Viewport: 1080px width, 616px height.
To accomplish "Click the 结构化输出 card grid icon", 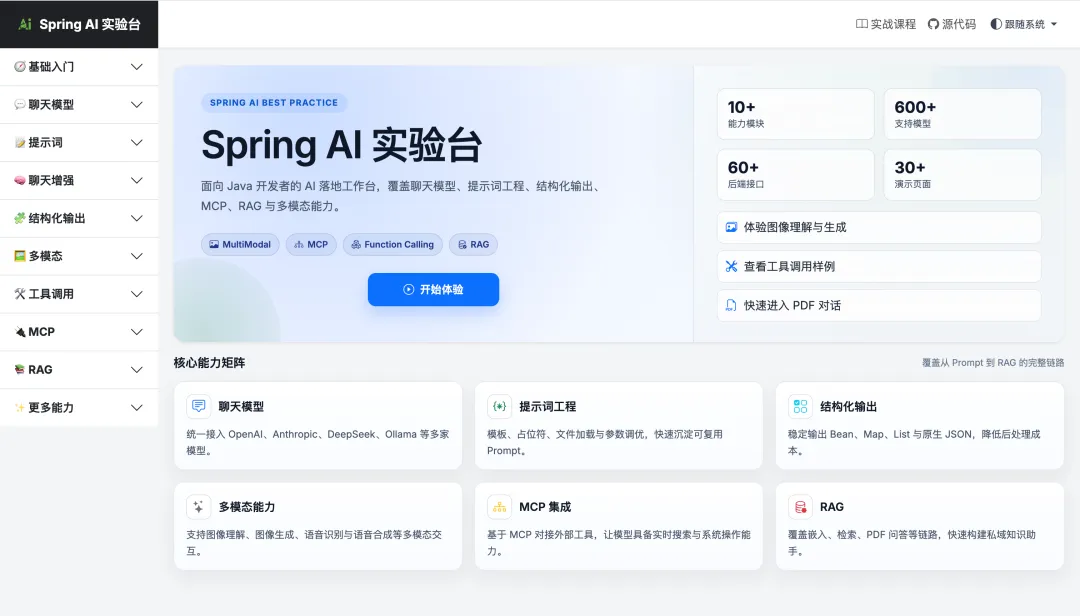I will pos(800,407).
